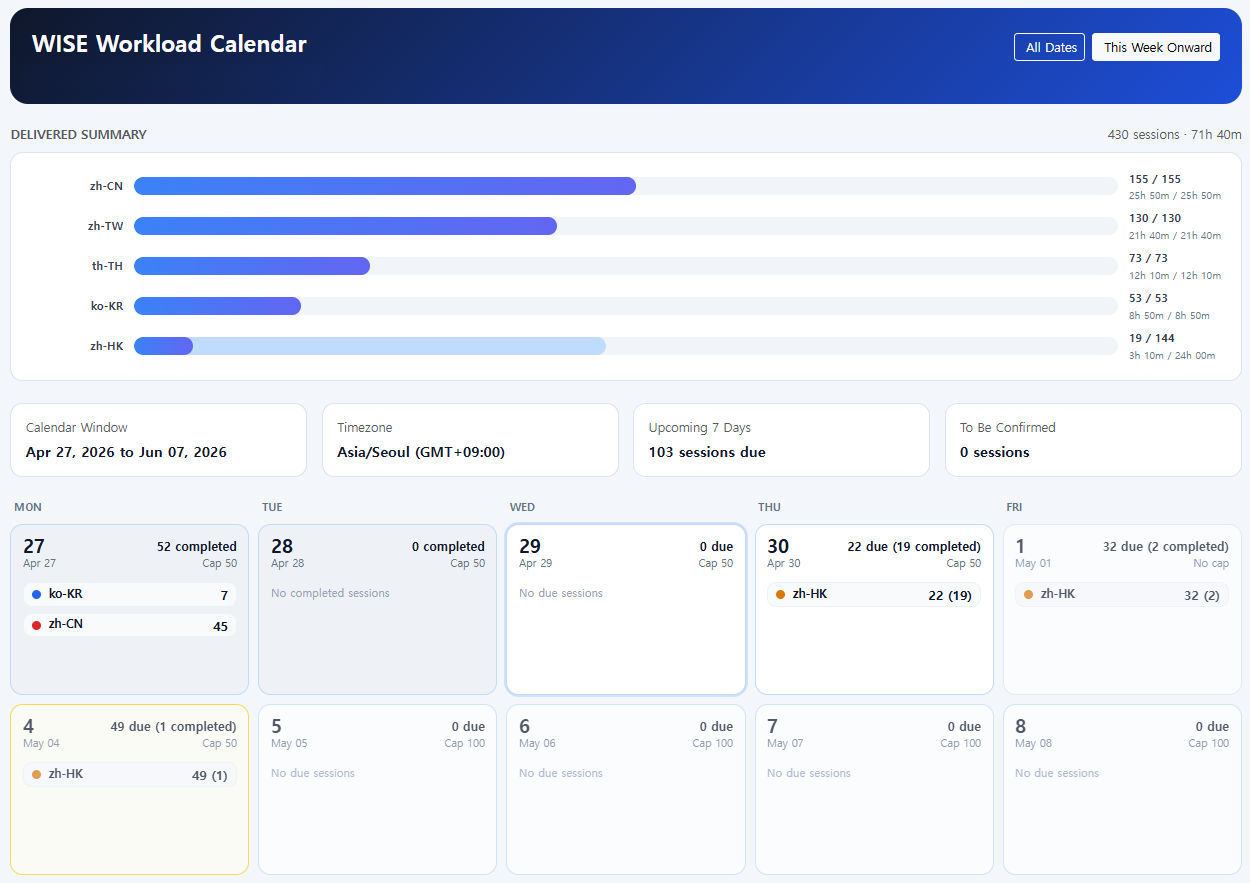The width and height of the screenshot is (1250, 883).
Task: Click the ko-KR delivered progress bar
Action: [626, 306]
